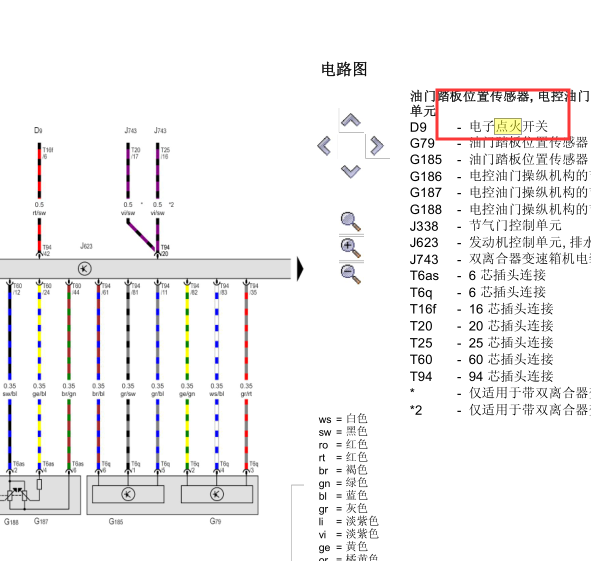591x561 pixels.
Task: Click legend entry T94 94 芯插头连接
Action: (x=482, y=377)
